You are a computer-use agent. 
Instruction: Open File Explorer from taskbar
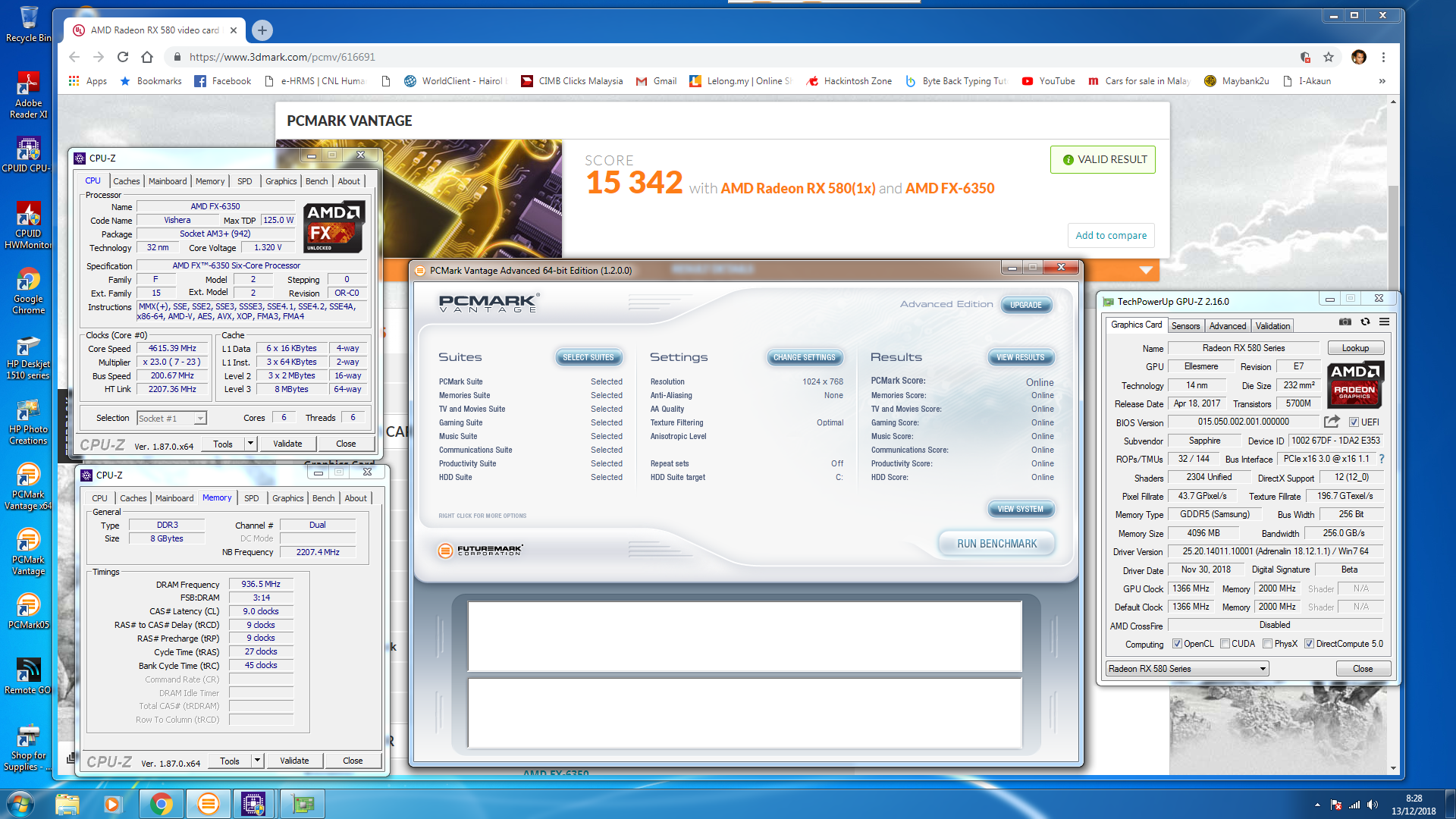point(67,804)
